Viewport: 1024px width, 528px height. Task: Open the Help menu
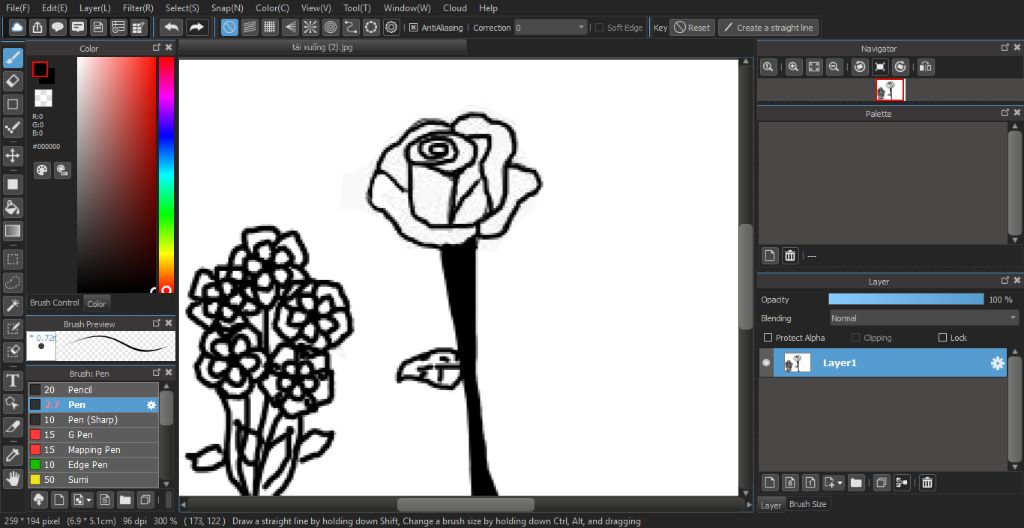488,8
